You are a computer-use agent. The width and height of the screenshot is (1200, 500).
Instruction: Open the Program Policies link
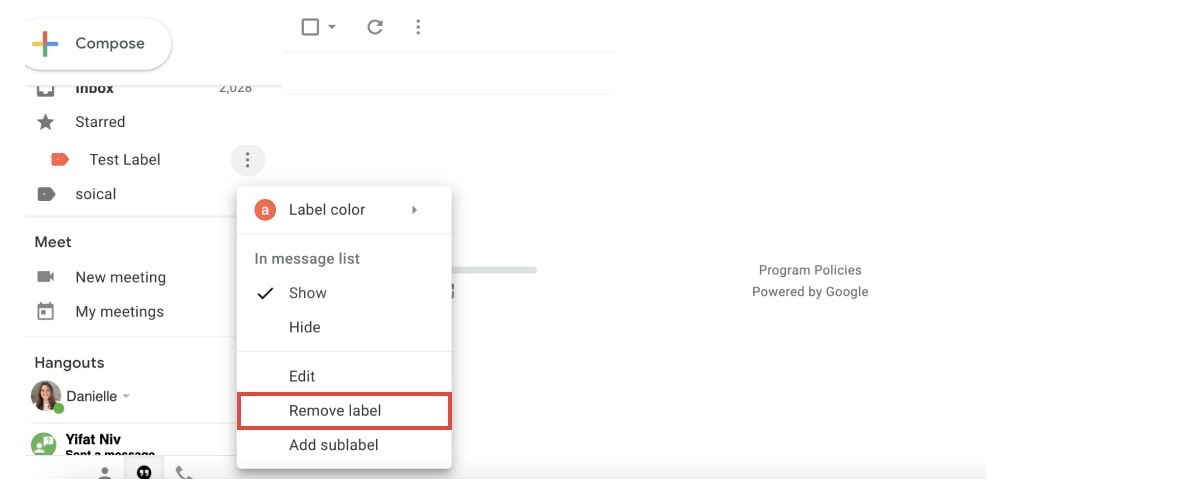809,270
